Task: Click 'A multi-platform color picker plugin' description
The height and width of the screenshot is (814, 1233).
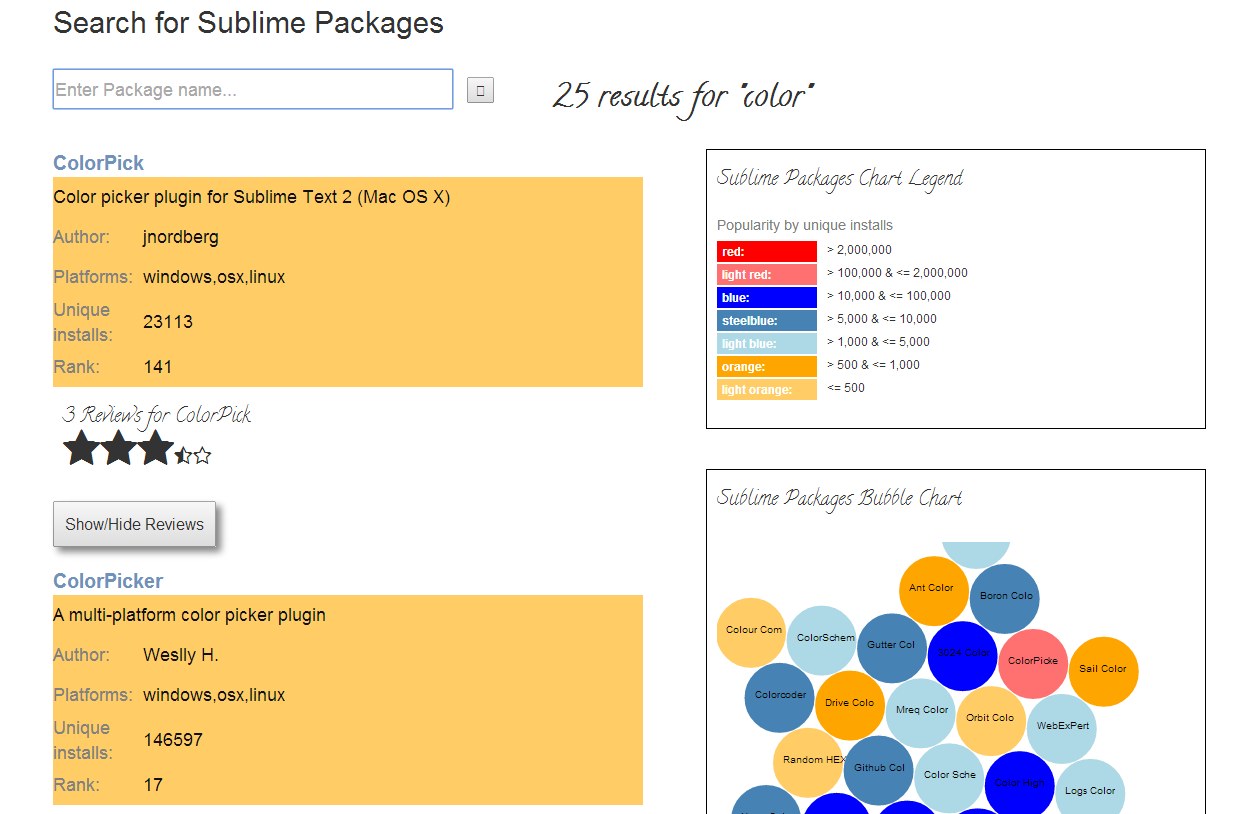Action: coord(190,615)
